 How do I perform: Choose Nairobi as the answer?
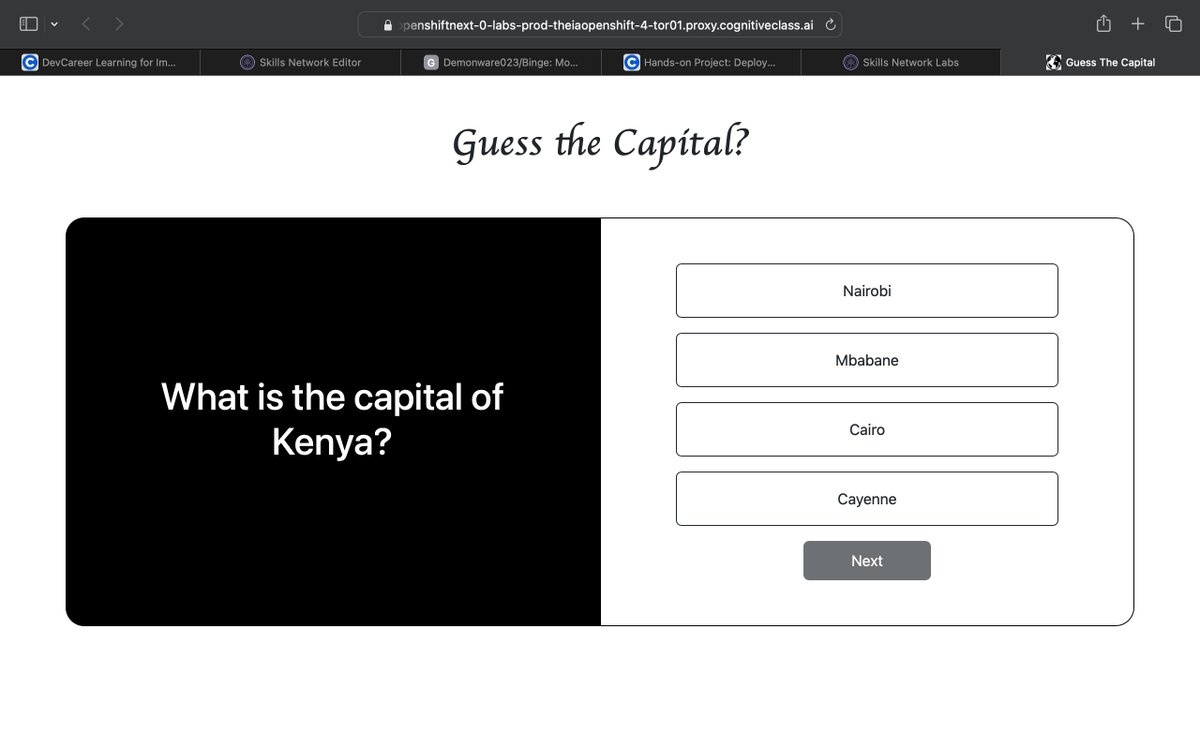coord(867,291)
